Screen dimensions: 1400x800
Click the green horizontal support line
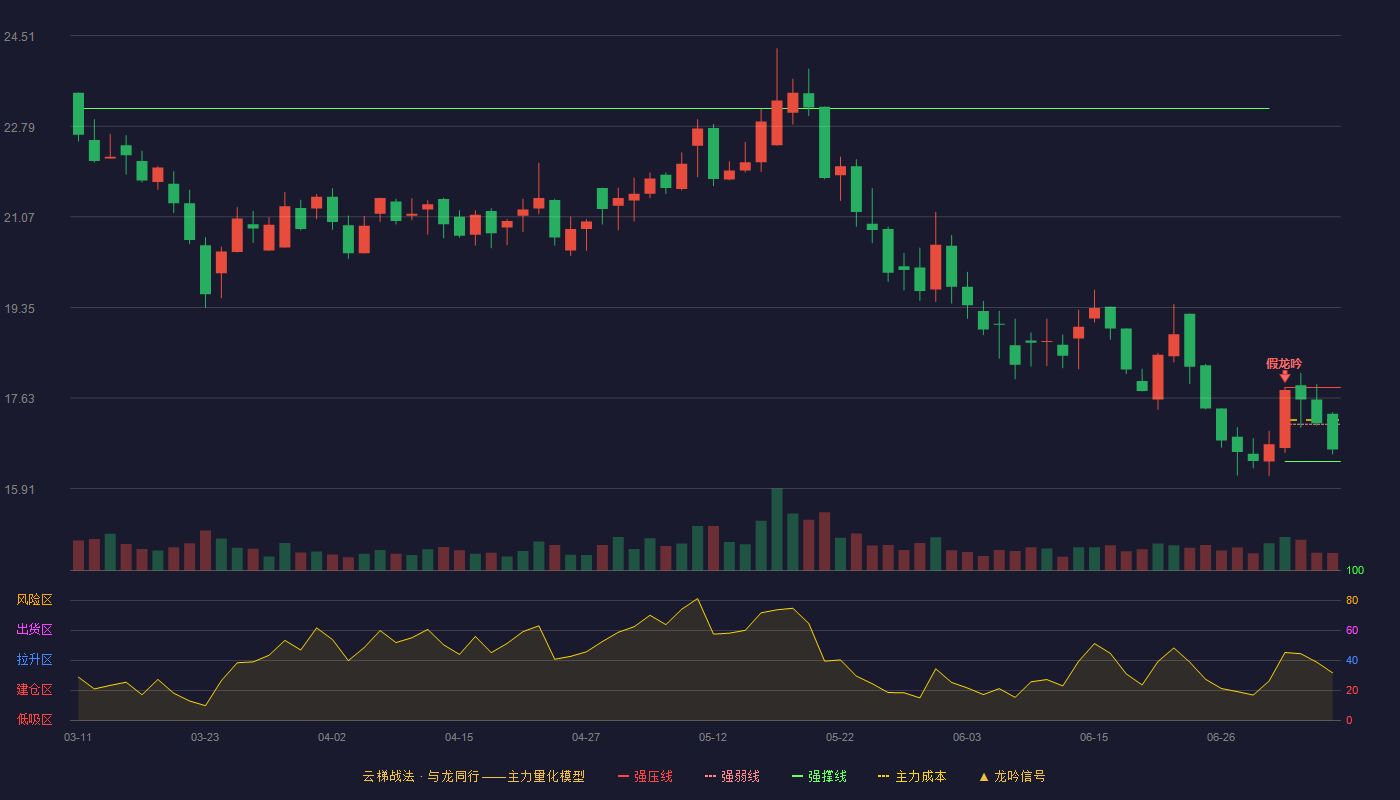[676, 108]
